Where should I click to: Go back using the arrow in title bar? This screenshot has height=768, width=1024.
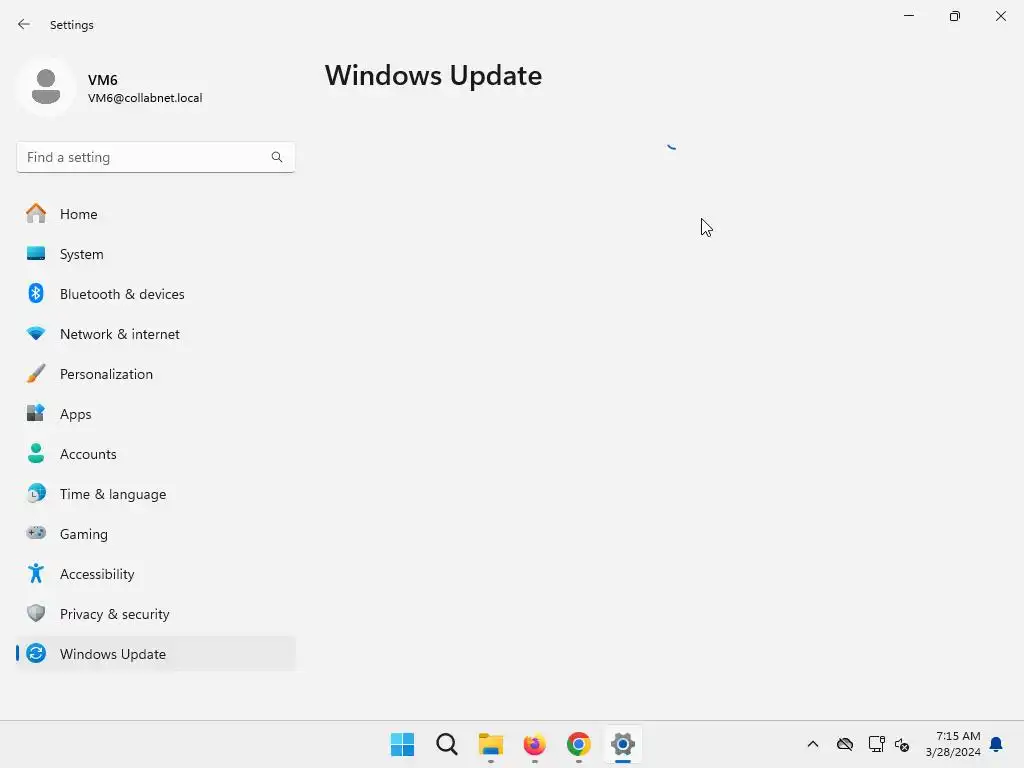[24, 24]
